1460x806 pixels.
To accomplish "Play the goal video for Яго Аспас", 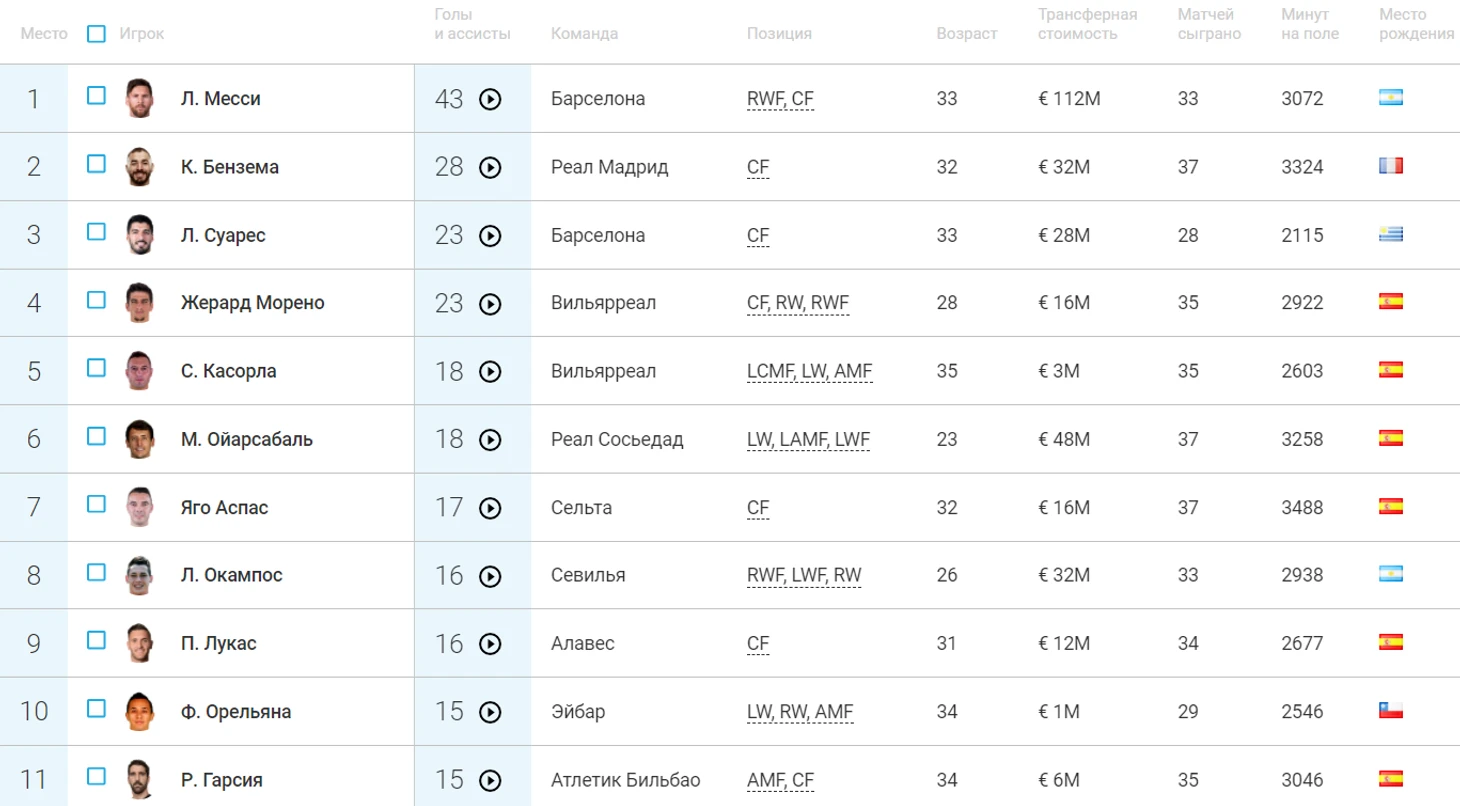I will tap(490, 508).
